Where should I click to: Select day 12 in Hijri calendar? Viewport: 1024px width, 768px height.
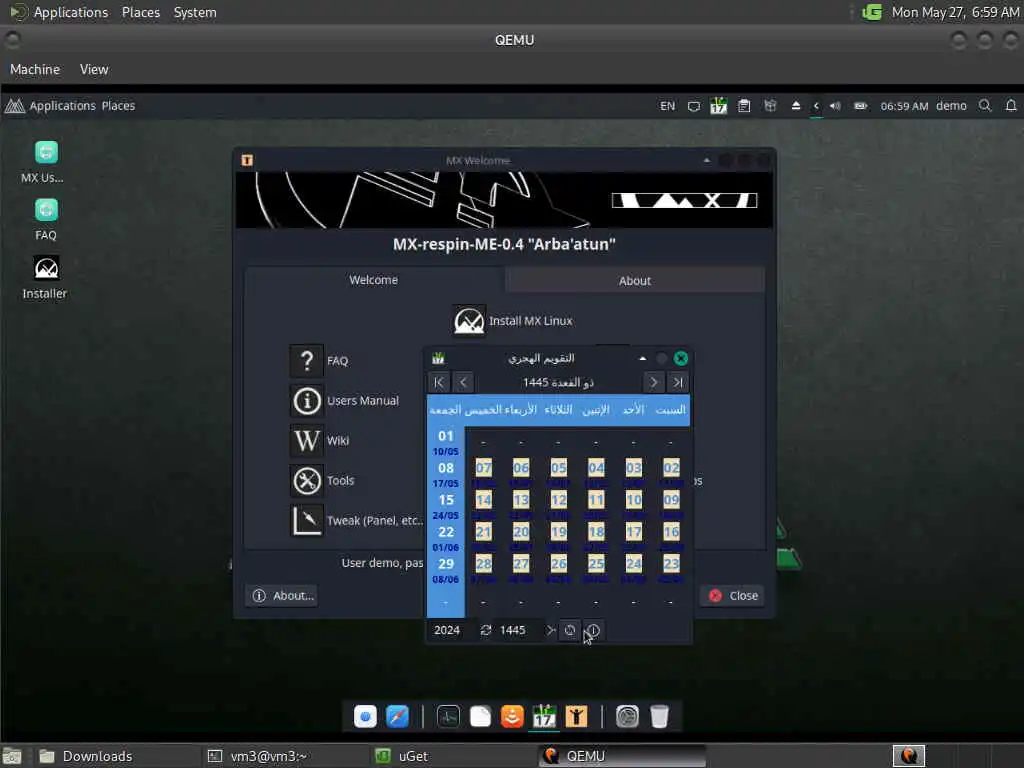point(558,500)
